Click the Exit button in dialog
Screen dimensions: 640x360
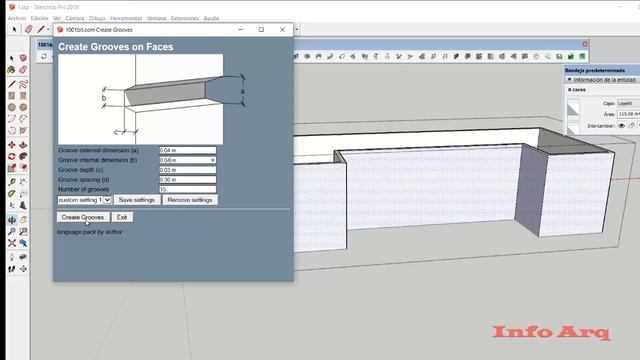point(122,217)
